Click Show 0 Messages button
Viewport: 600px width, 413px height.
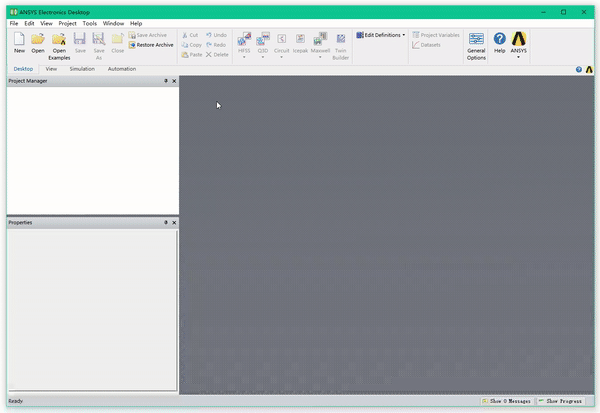506,401
